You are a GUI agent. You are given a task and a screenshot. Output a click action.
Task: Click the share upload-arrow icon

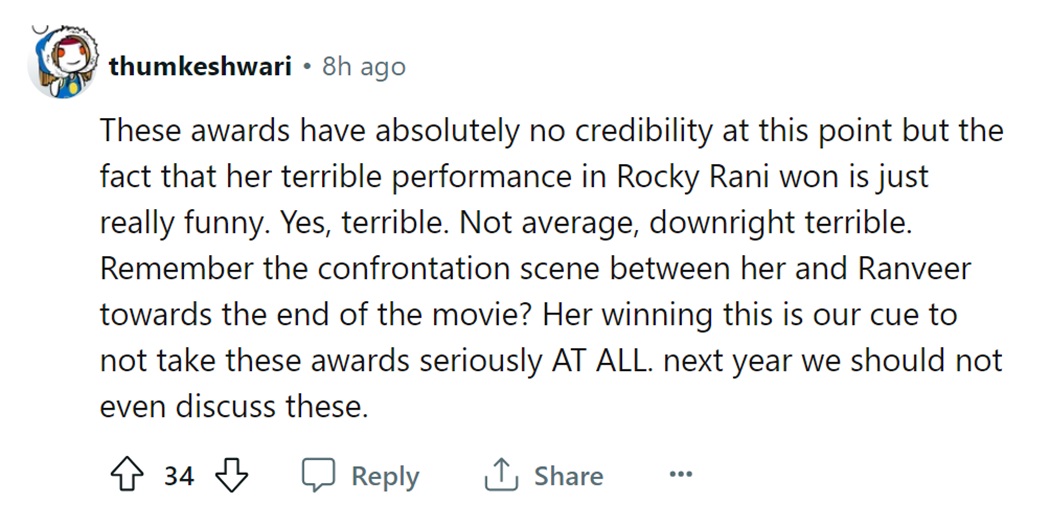coord(499,476)
